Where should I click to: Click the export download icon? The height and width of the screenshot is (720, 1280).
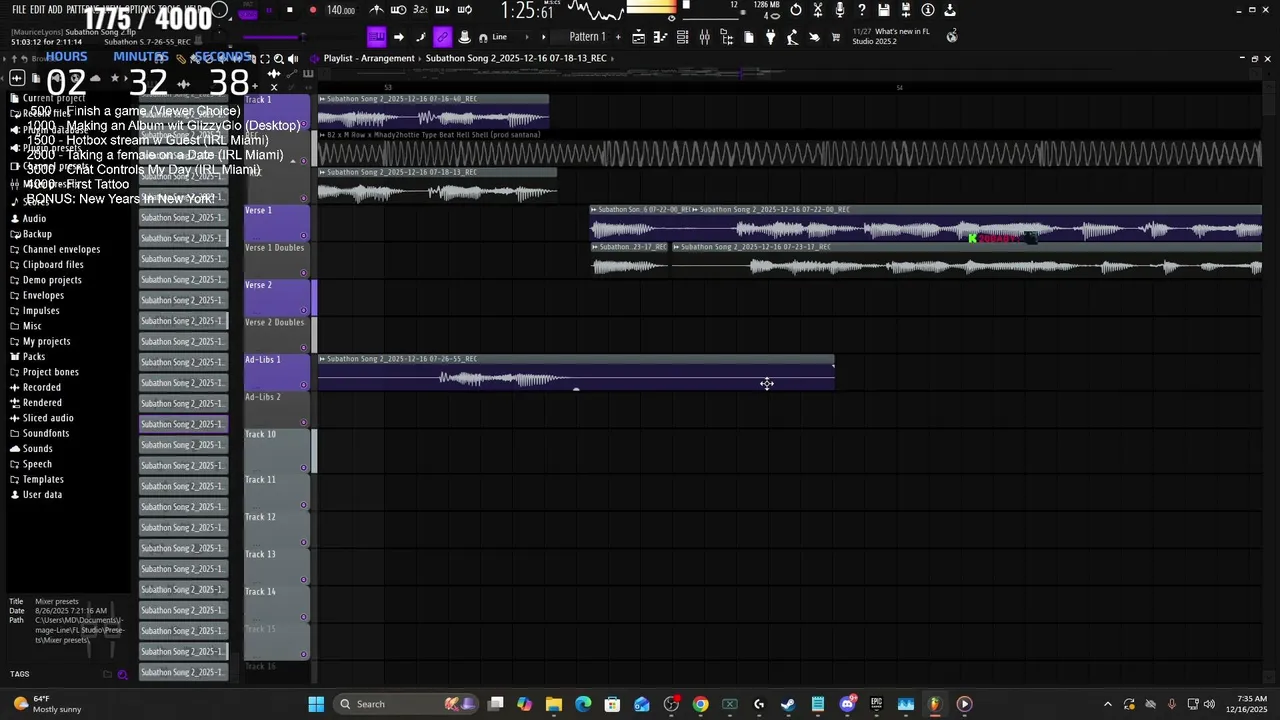tap(950, 10)
